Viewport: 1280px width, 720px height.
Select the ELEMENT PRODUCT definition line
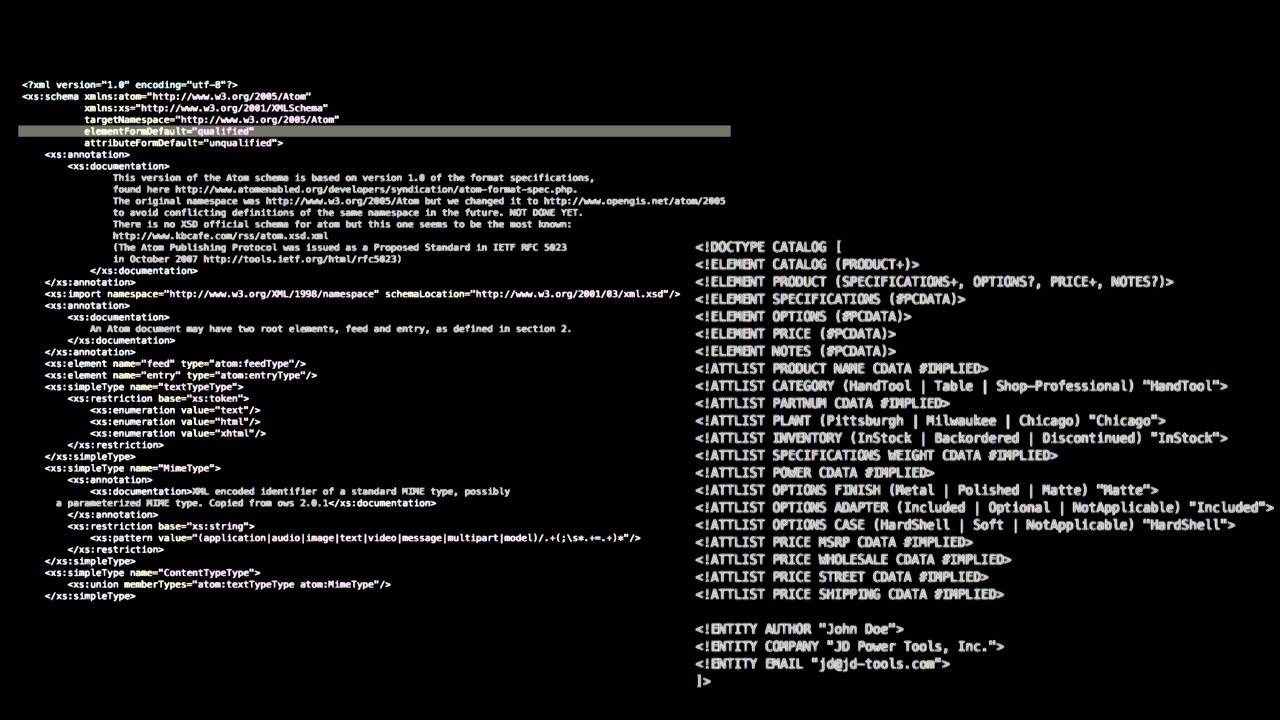coord(934,282)
